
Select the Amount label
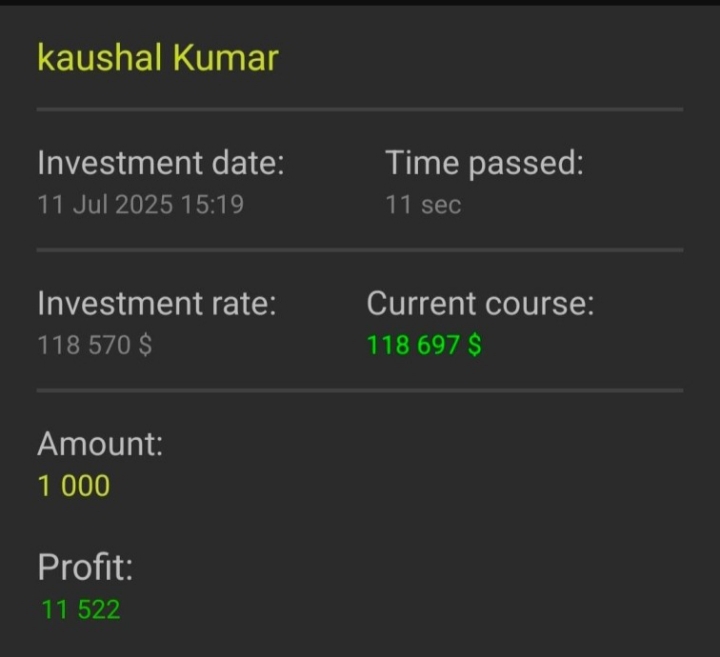pyautogui.click(x=100, y=444)
